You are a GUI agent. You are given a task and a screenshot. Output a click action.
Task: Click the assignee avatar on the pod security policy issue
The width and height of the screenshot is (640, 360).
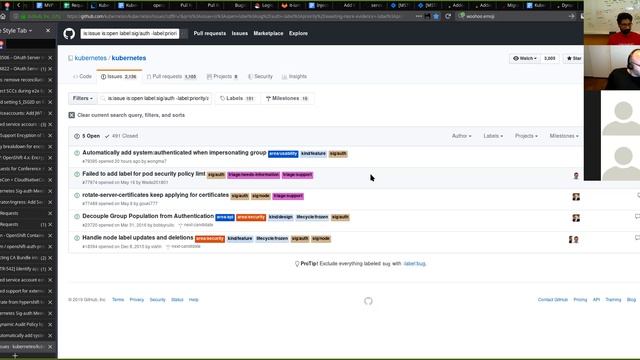[576, 176]
